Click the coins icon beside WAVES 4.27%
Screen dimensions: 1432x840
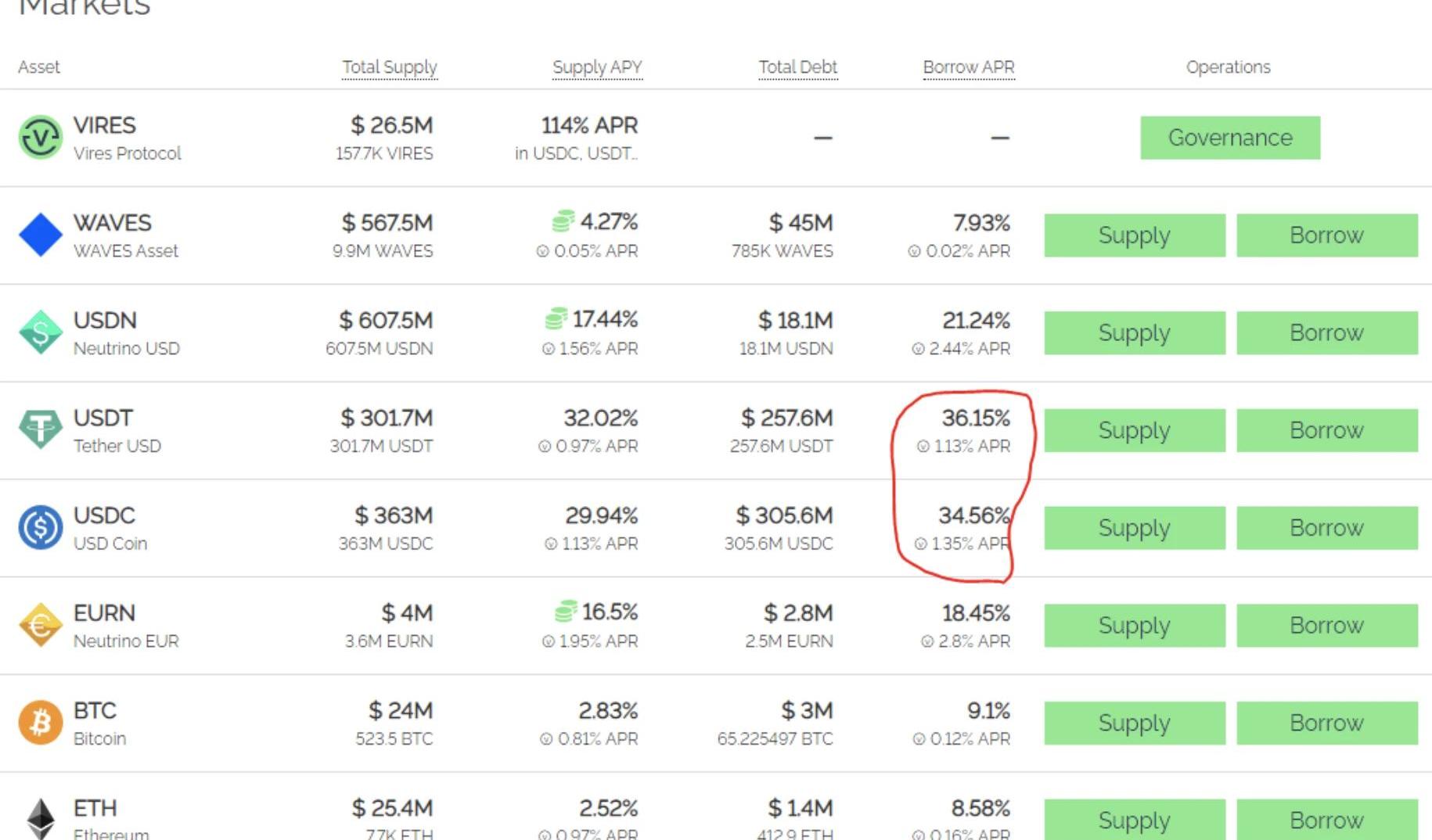(563, 222)
